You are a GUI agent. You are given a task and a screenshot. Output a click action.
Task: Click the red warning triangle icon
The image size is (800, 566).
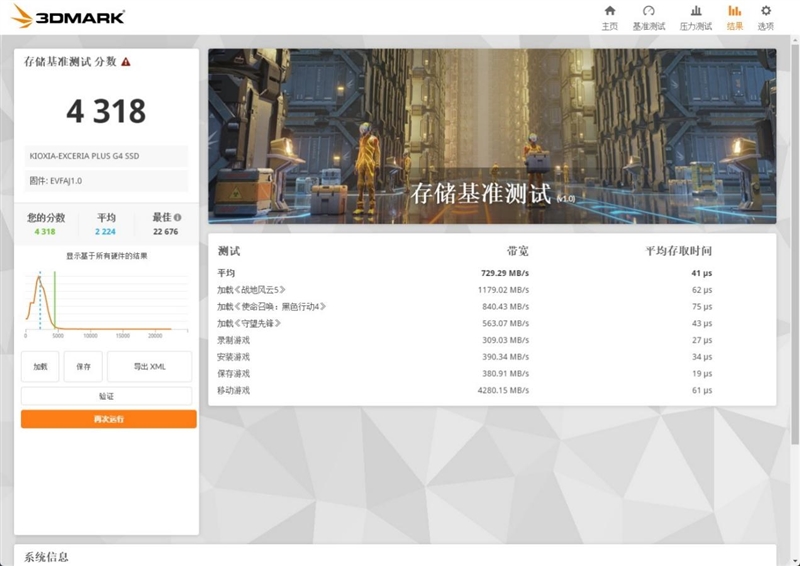pos(126,62)
